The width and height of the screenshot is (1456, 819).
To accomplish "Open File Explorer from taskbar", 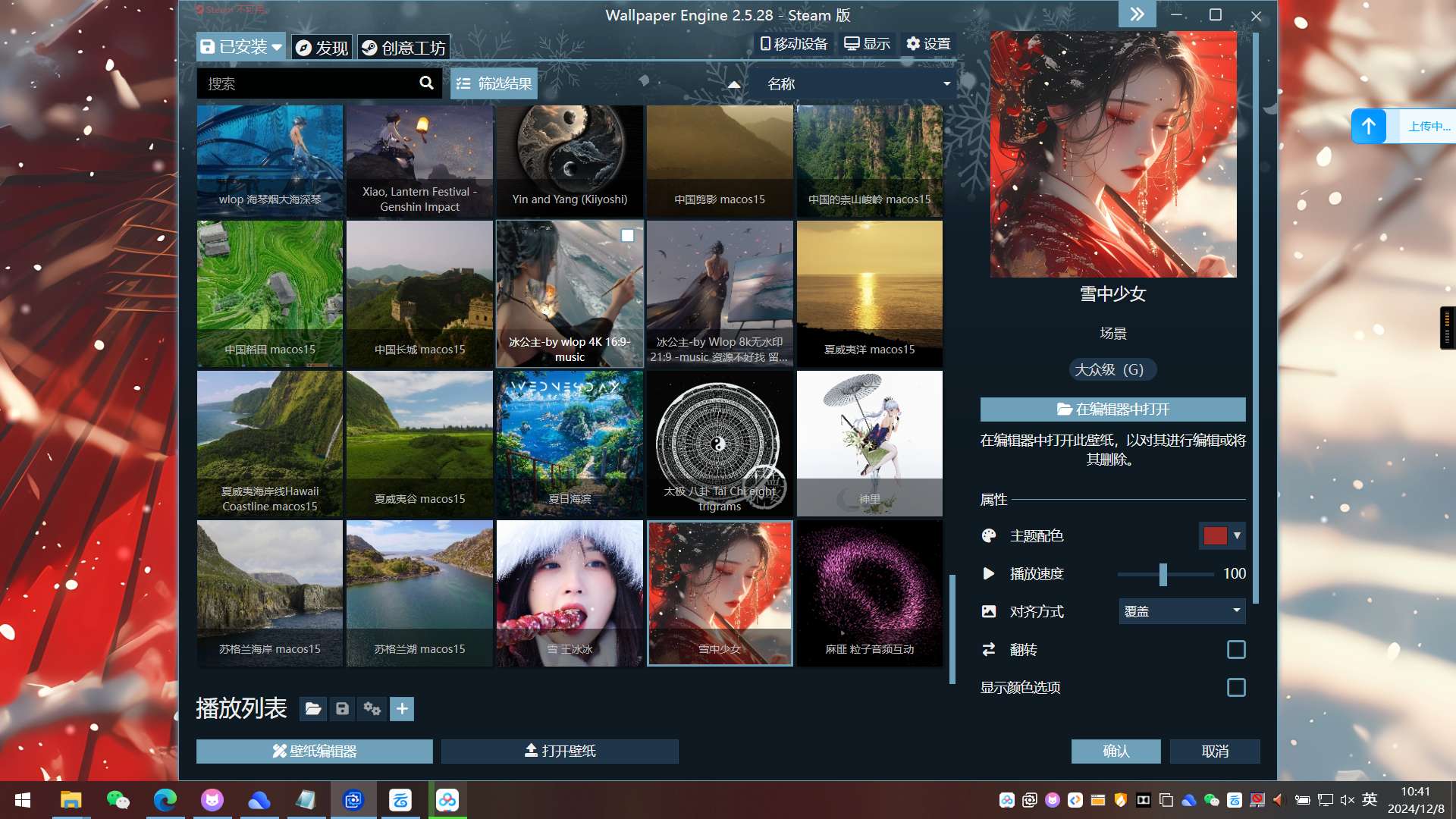I will tap(71, 800).
